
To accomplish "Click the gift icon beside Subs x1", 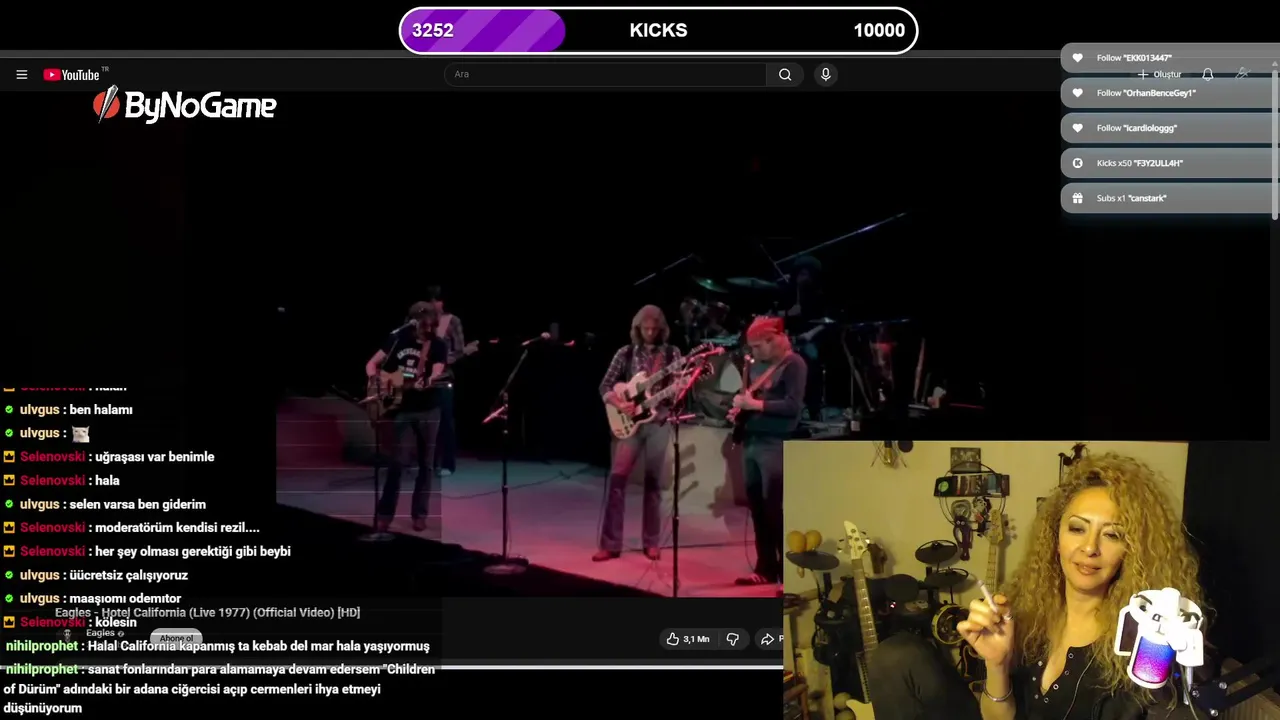I will 1077,198.
